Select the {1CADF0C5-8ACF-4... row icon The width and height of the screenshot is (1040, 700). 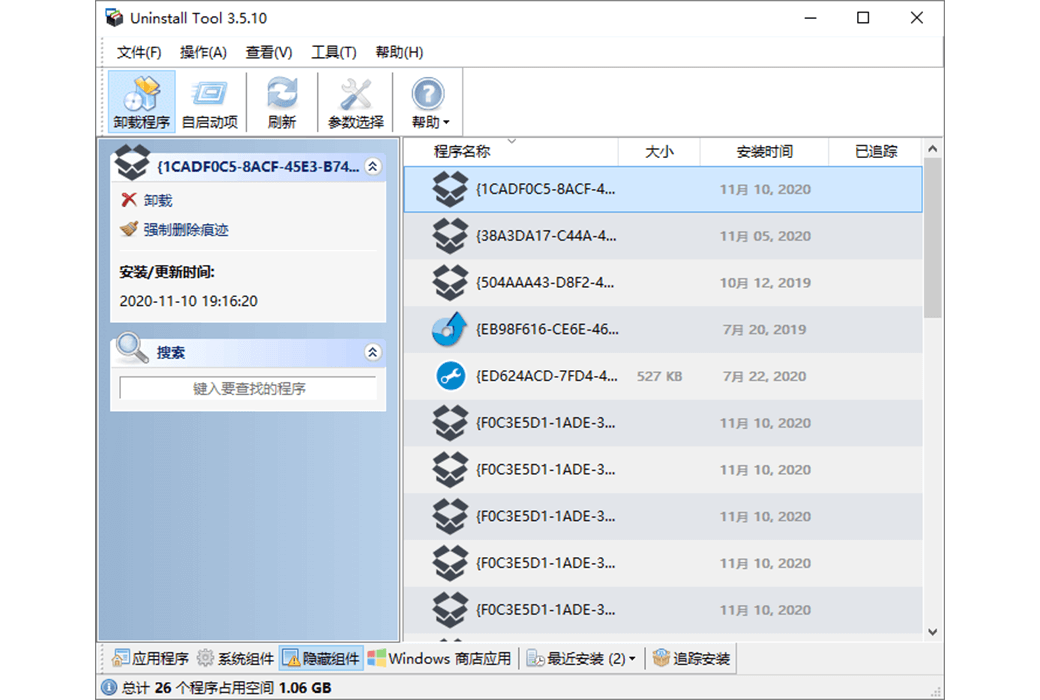click(450, 189)
